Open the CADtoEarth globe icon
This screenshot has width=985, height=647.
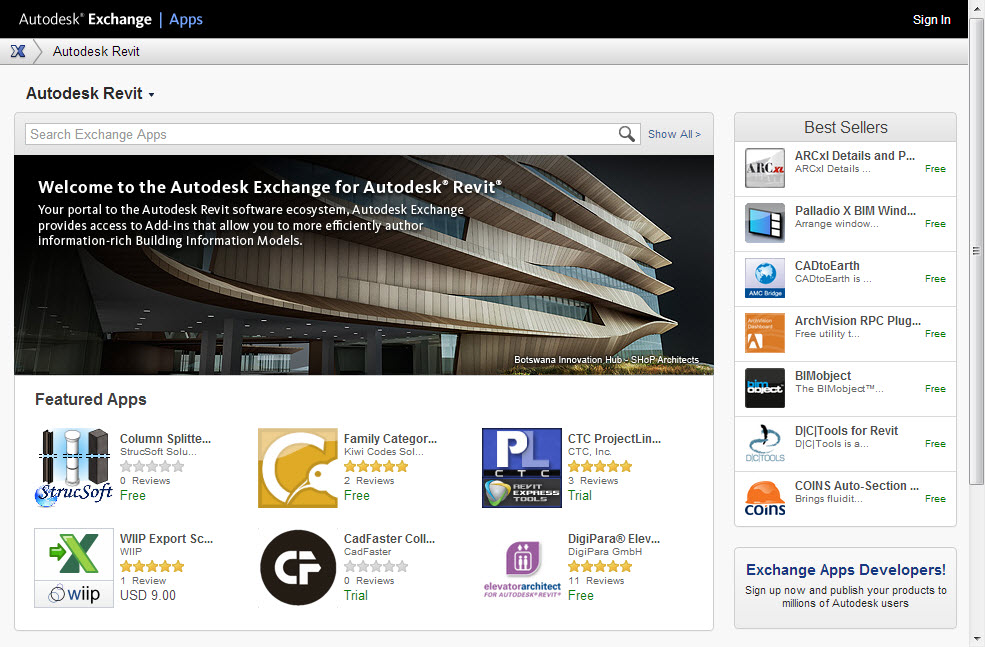(x=765, y=278)
